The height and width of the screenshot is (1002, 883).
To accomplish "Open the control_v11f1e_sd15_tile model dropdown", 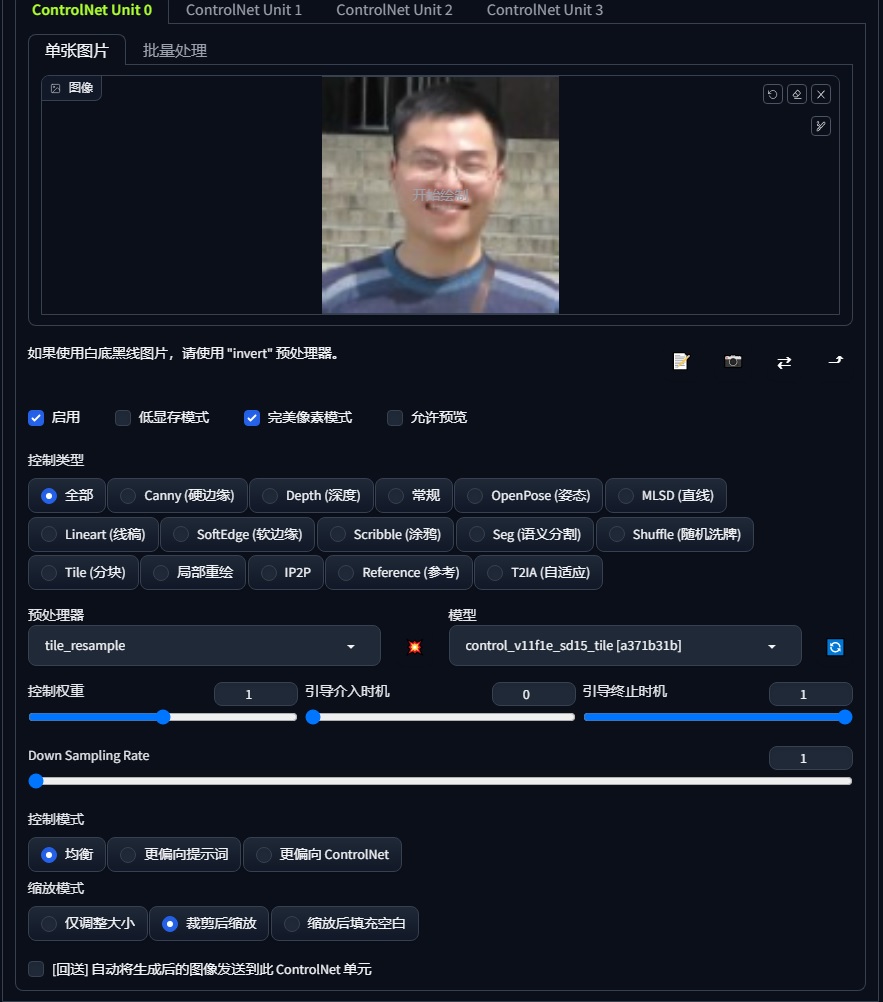I will pyautogui.click(x=624, y=646).
